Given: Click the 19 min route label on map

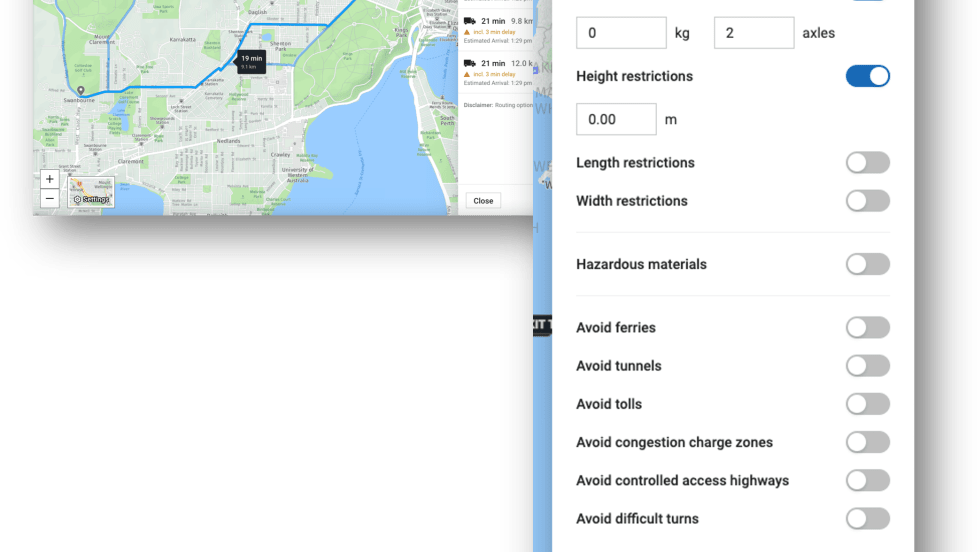Looking at the screenshot, I should 250,61.
